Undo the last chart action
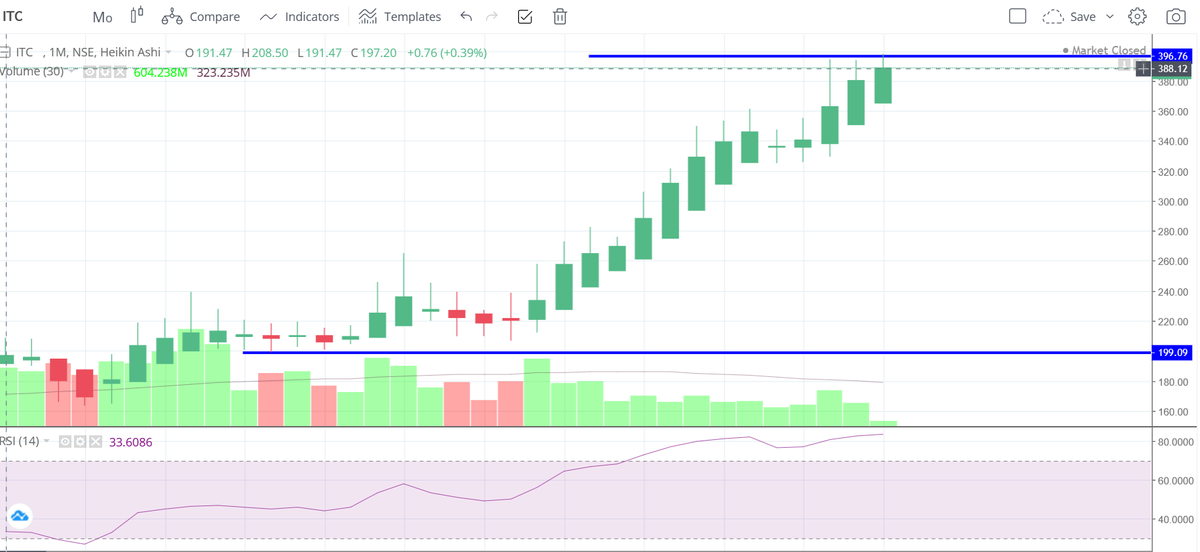This screenshot has height=552, width=1200. pyautogui.click(x=466, y=16)
